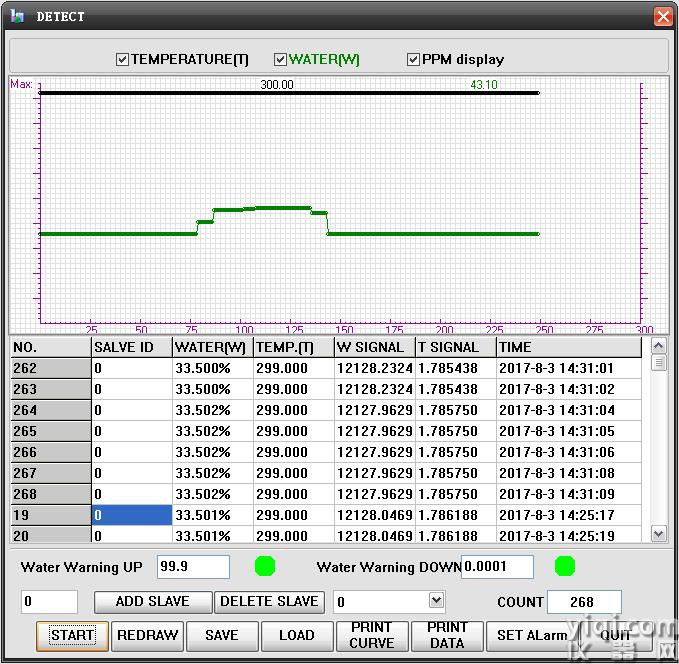Screen dimensions: 679x664
Task: Click the Water Warning DOWN field
Action: [x=498, y=567]
